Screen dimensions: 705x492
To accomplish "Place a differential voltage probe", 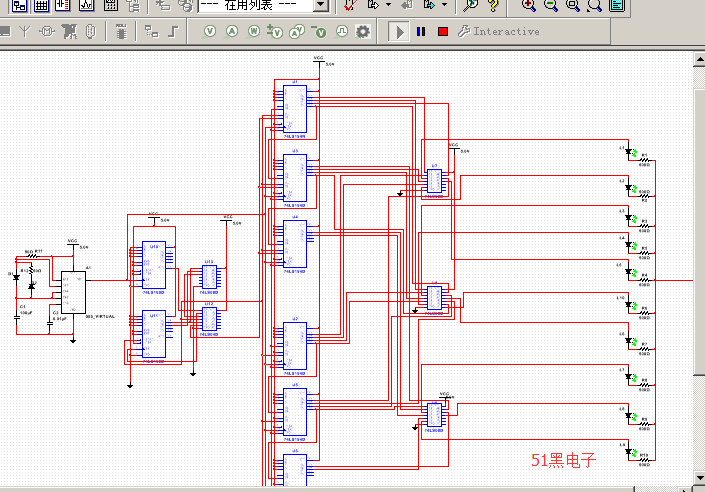I will click(x=275, y=31).
